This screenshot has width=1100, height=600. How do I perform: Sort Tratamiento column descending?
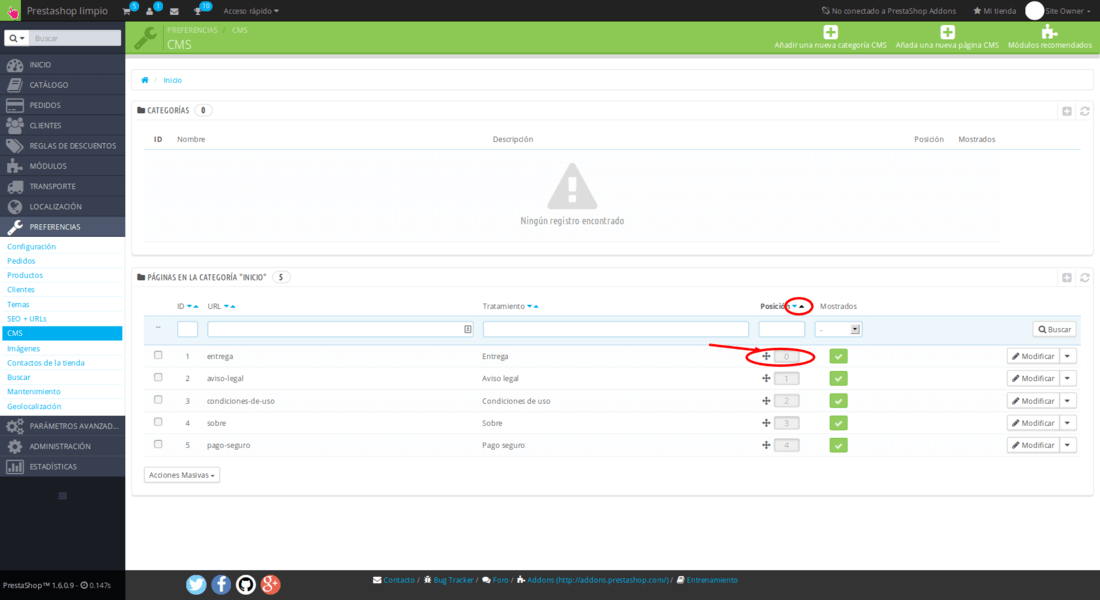click(530, 307)
